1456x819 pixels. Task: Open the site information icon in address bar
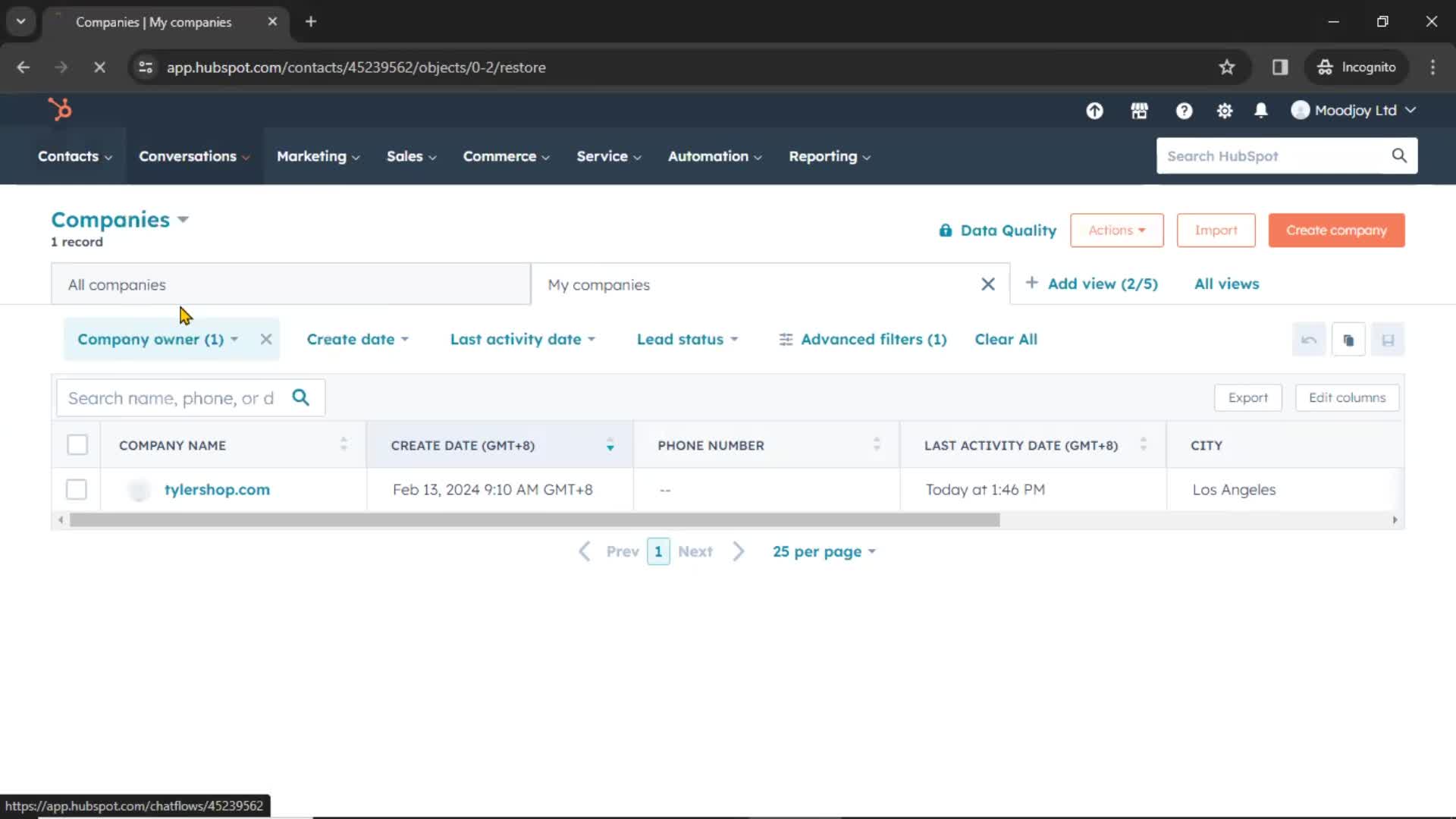[146, 67]
